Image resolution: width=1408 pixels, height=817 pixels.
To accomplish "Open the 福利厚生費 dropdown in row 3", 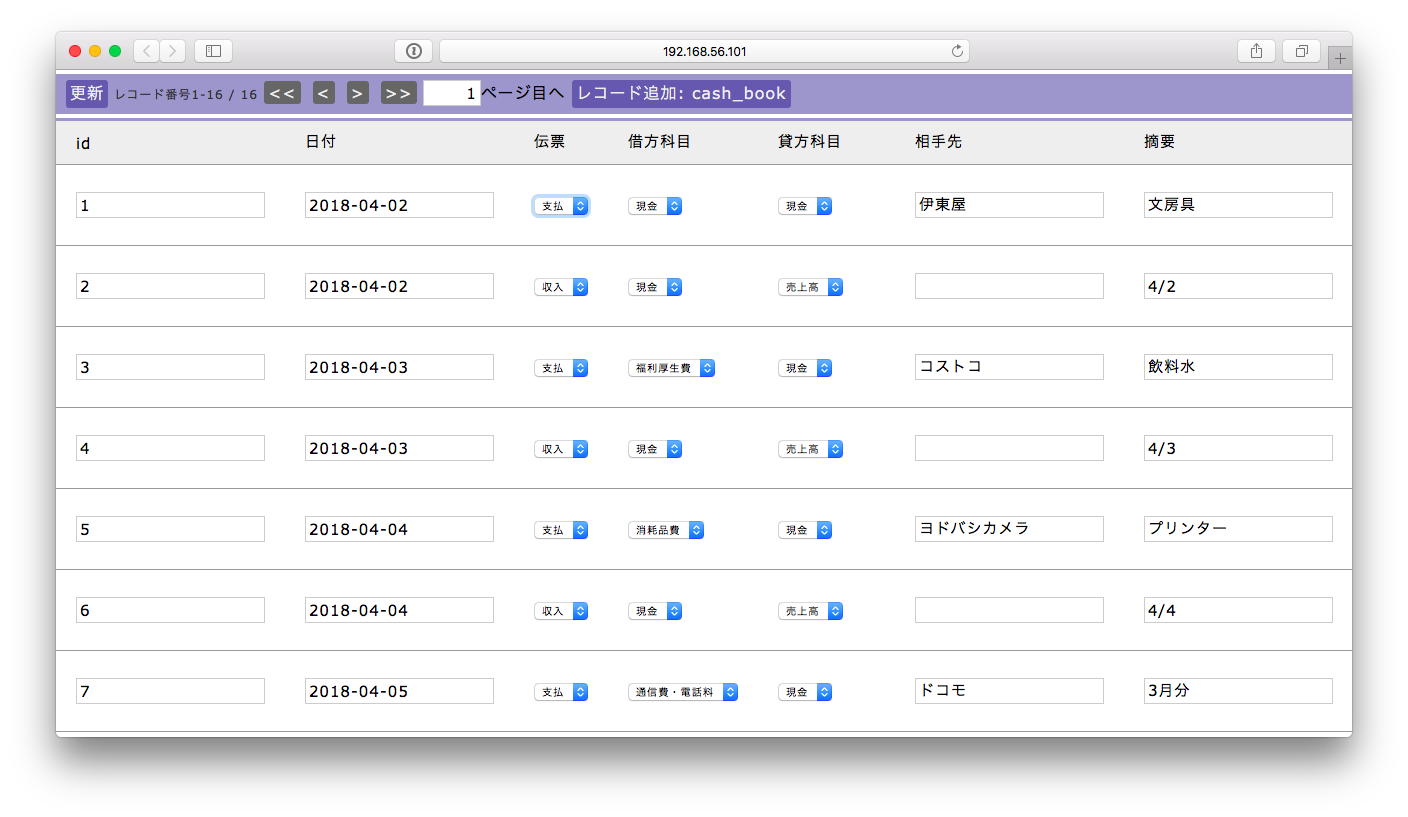I will coord(671,368).
